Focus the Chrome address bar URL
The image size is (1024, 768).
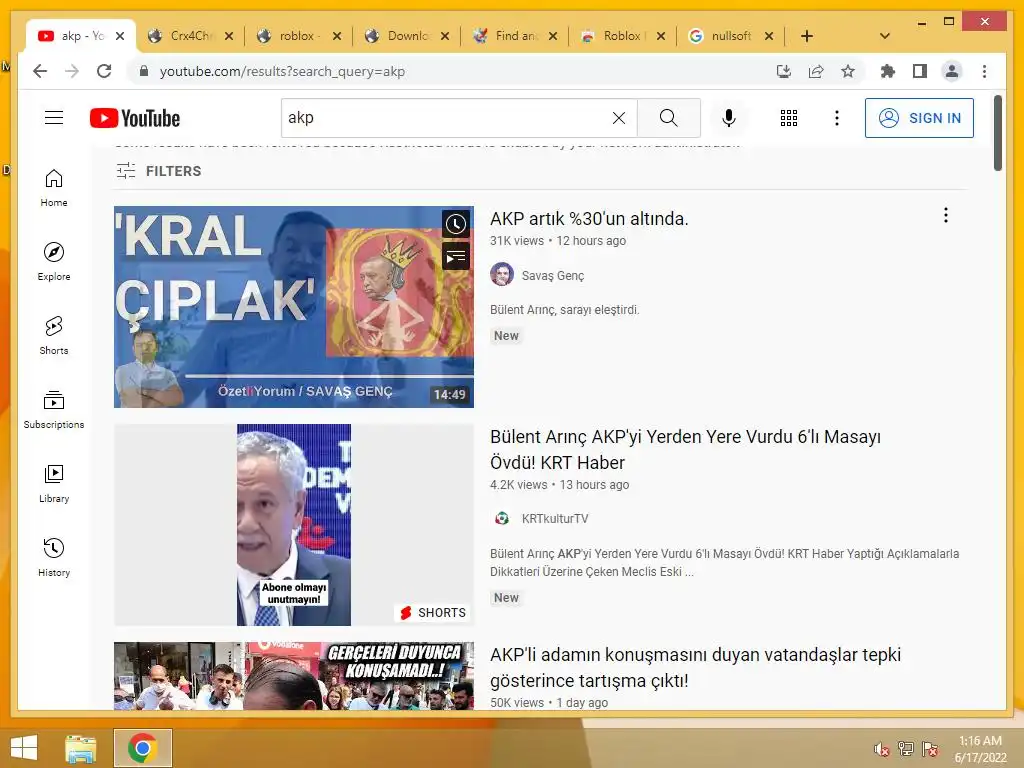[282, 71]
